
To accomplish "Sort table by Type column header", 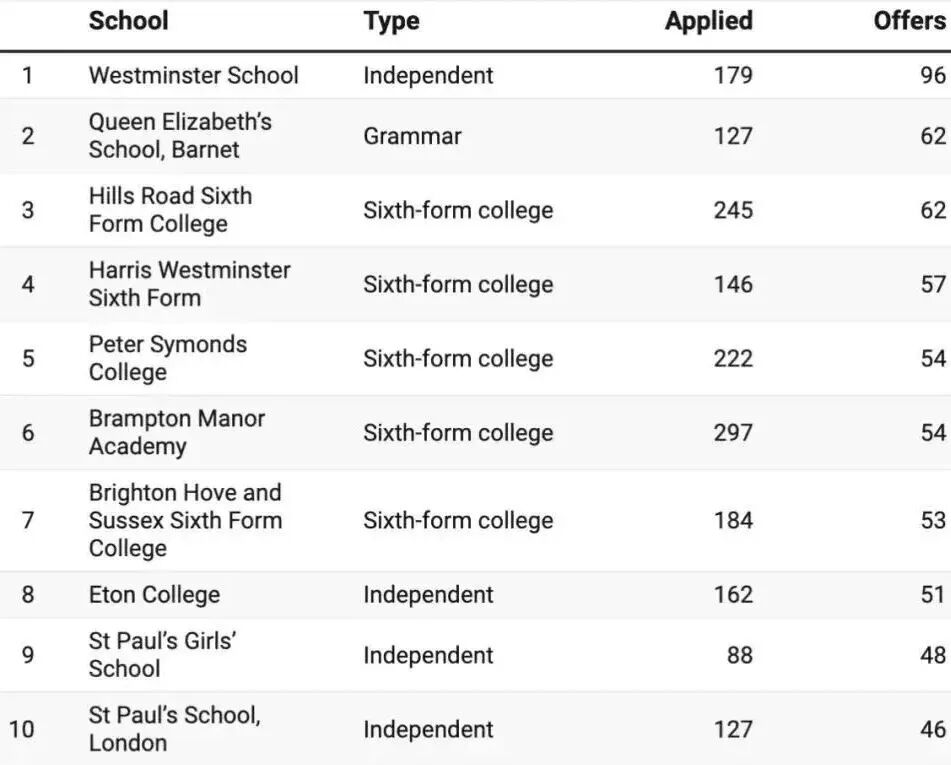I will tap(391, 22).
